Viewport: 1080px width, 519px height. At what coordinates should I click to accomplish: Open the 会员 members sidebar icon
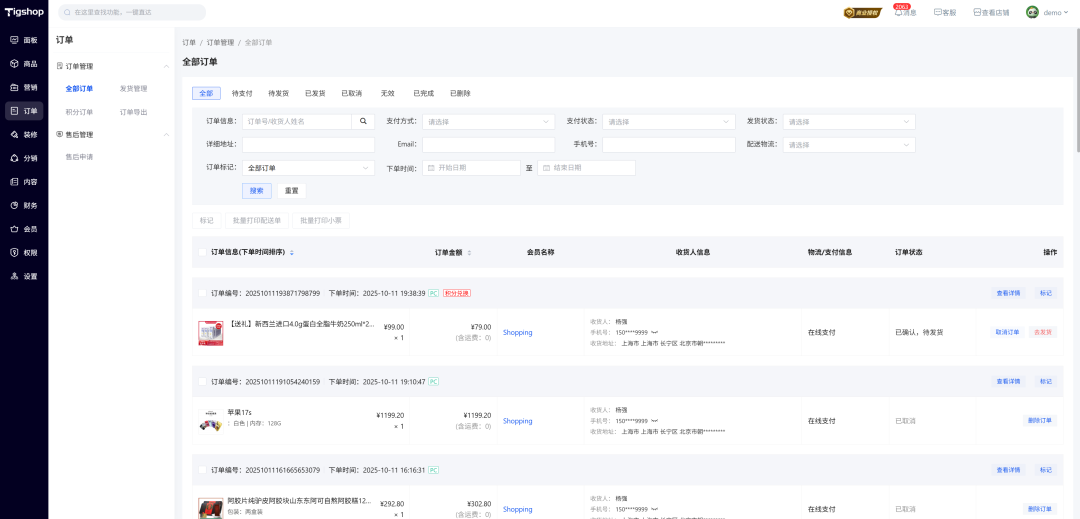14,229
